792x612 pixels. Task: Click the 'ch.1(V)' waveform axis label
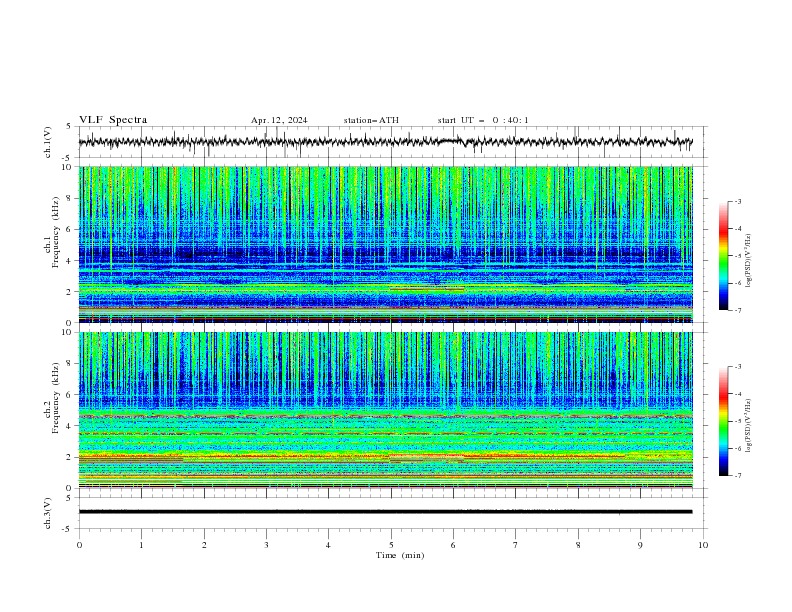pyautogui.click(x=48, y=142)
